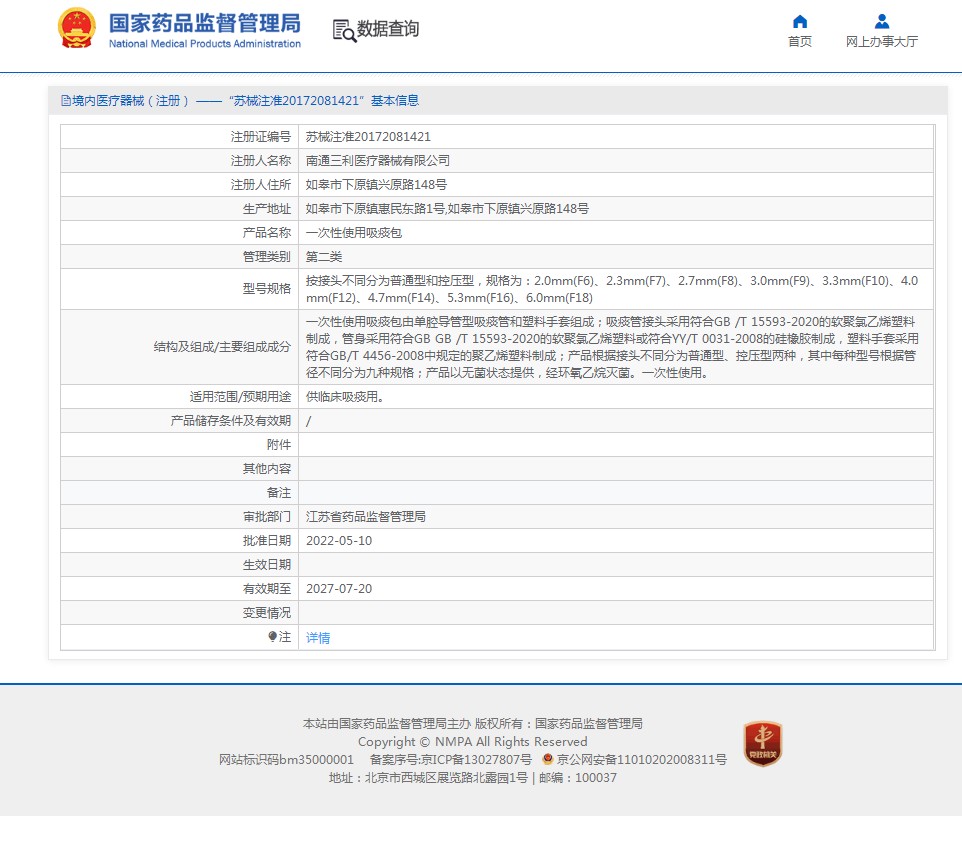Click the 产品储存条件及有效期 row label

click(x=231, y=421)
